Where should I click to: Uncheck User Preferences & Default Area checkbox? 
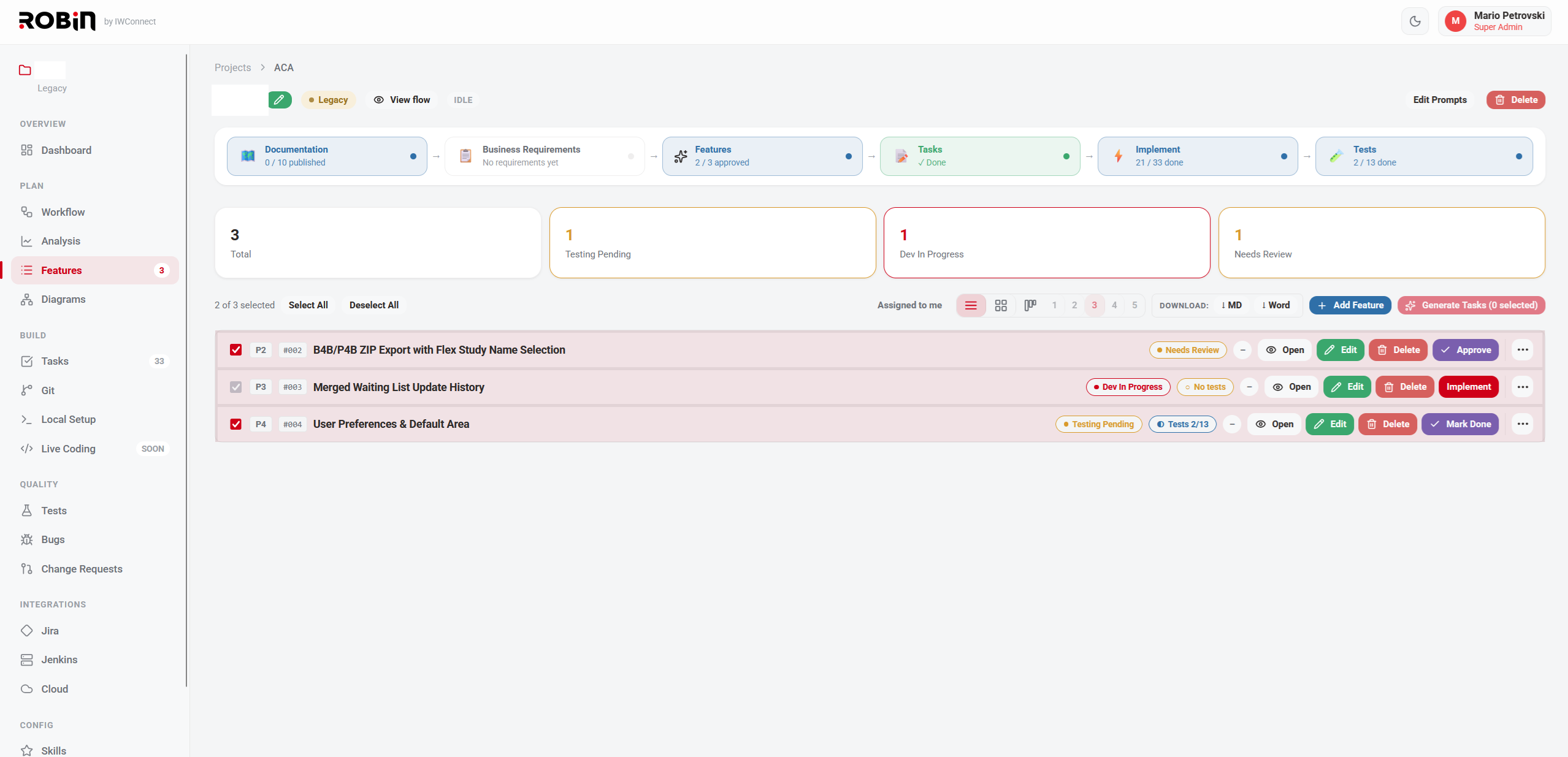point(235,424)
